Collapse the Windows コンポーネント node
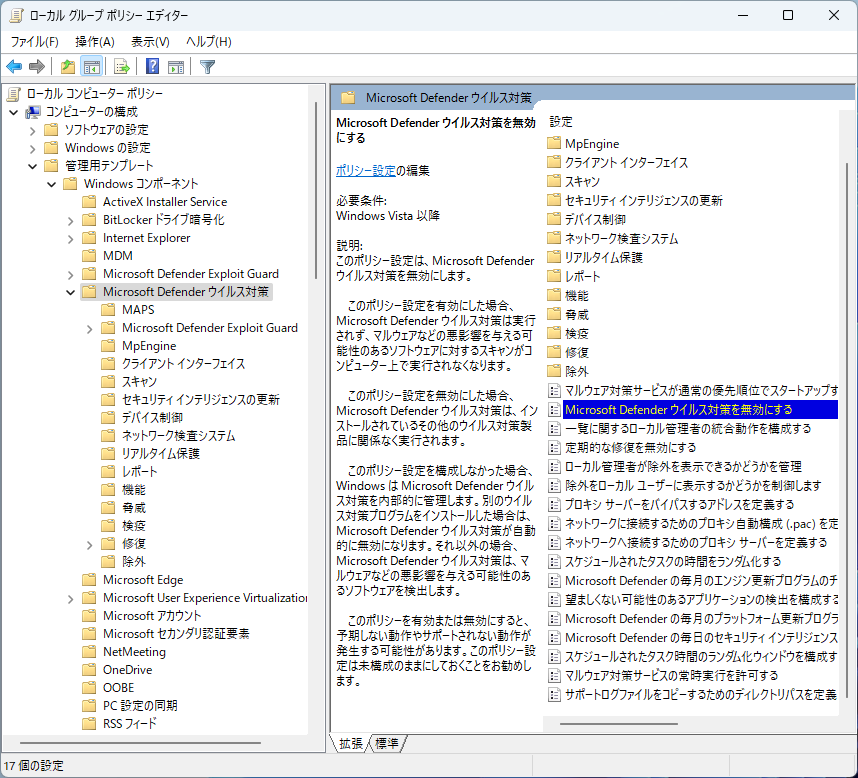The image size is (858, 778). [51, 184]
